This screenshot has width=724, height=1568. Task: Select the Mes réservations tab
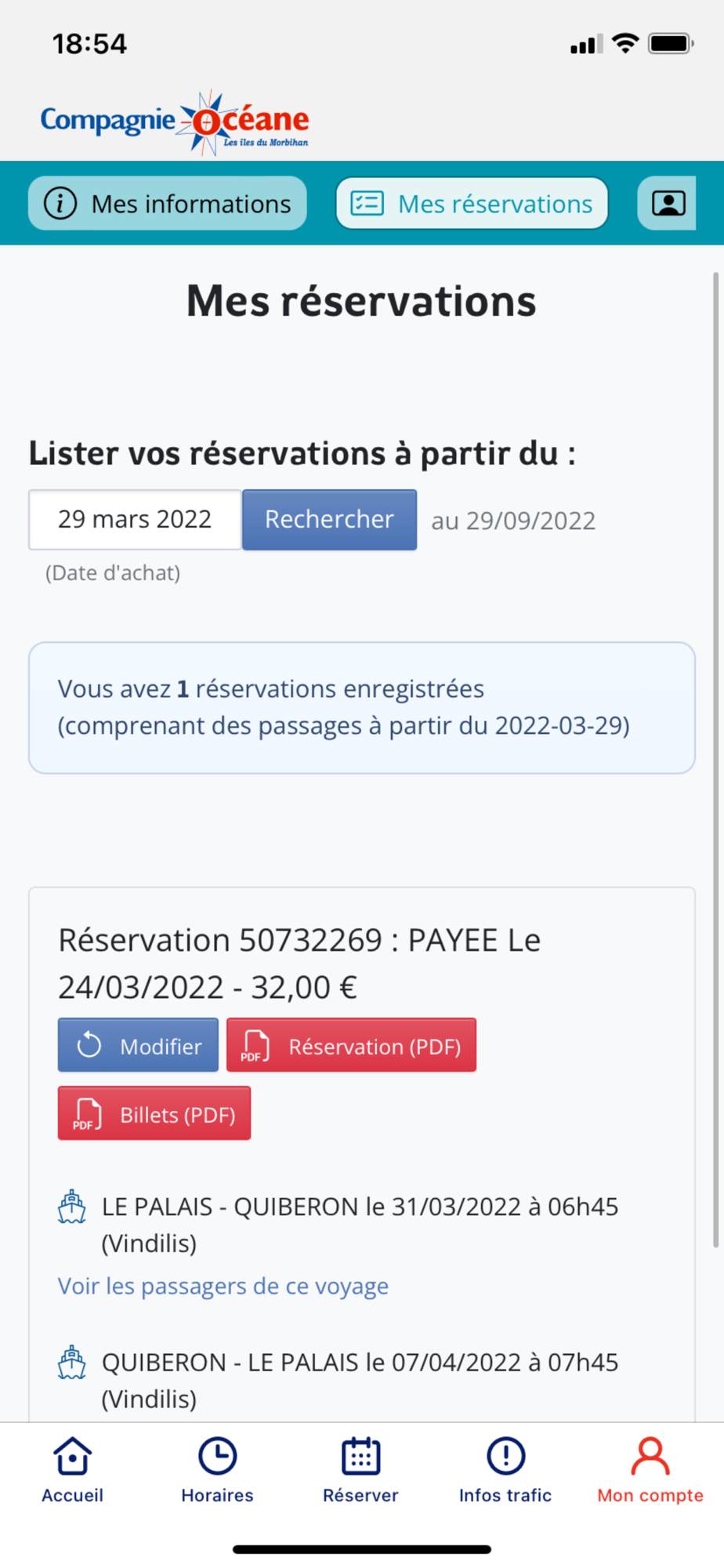[x=472, y=204]
